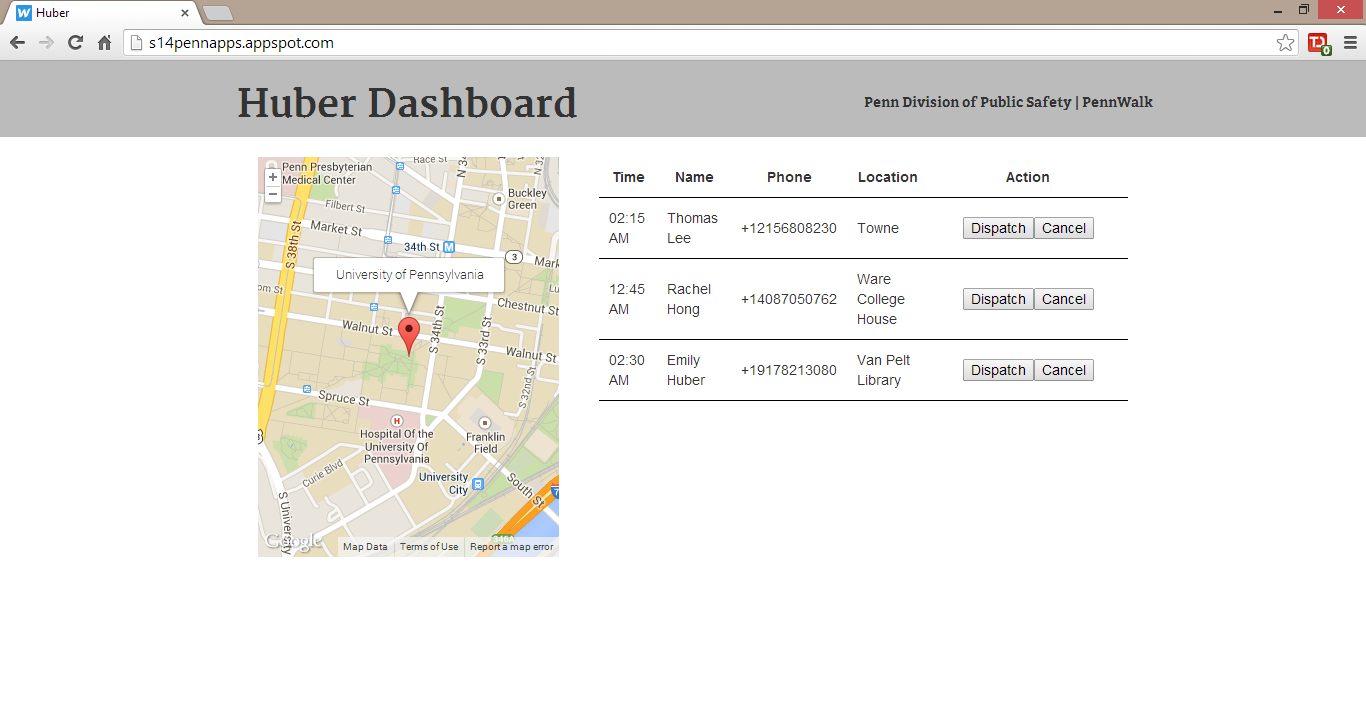Click the University City transit icon
1366x726 pixels.
(478, 485)
